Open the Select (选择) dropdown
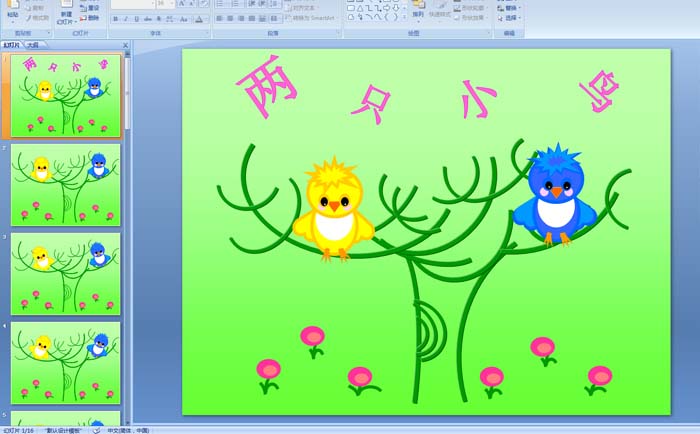Viewport: 700px width, 434px height. 509,18
